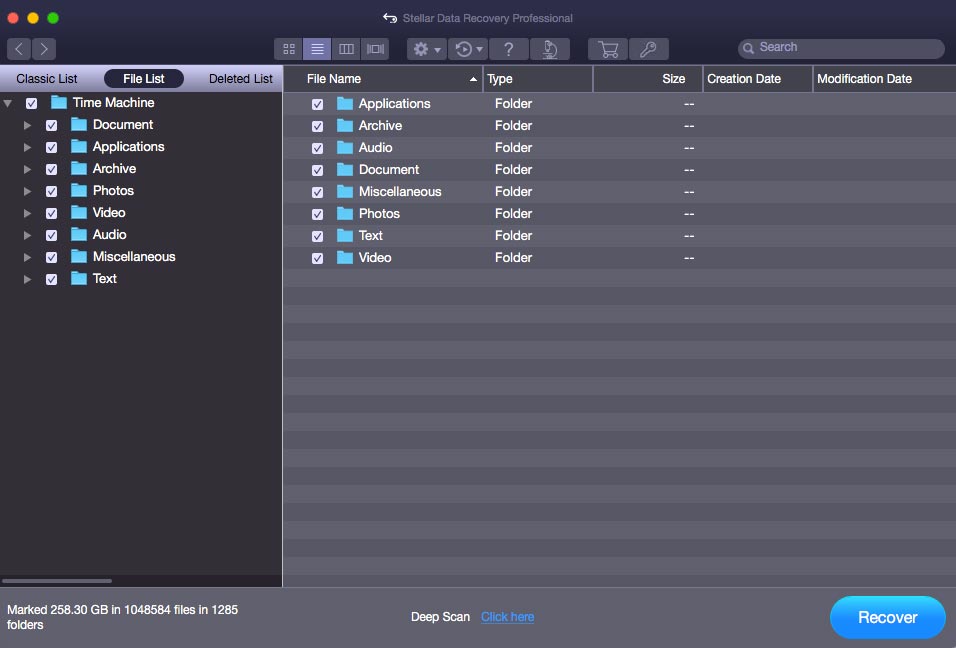Open the shopping cart to buy
This screenshot has height=648, width=956.
[608, 49]
